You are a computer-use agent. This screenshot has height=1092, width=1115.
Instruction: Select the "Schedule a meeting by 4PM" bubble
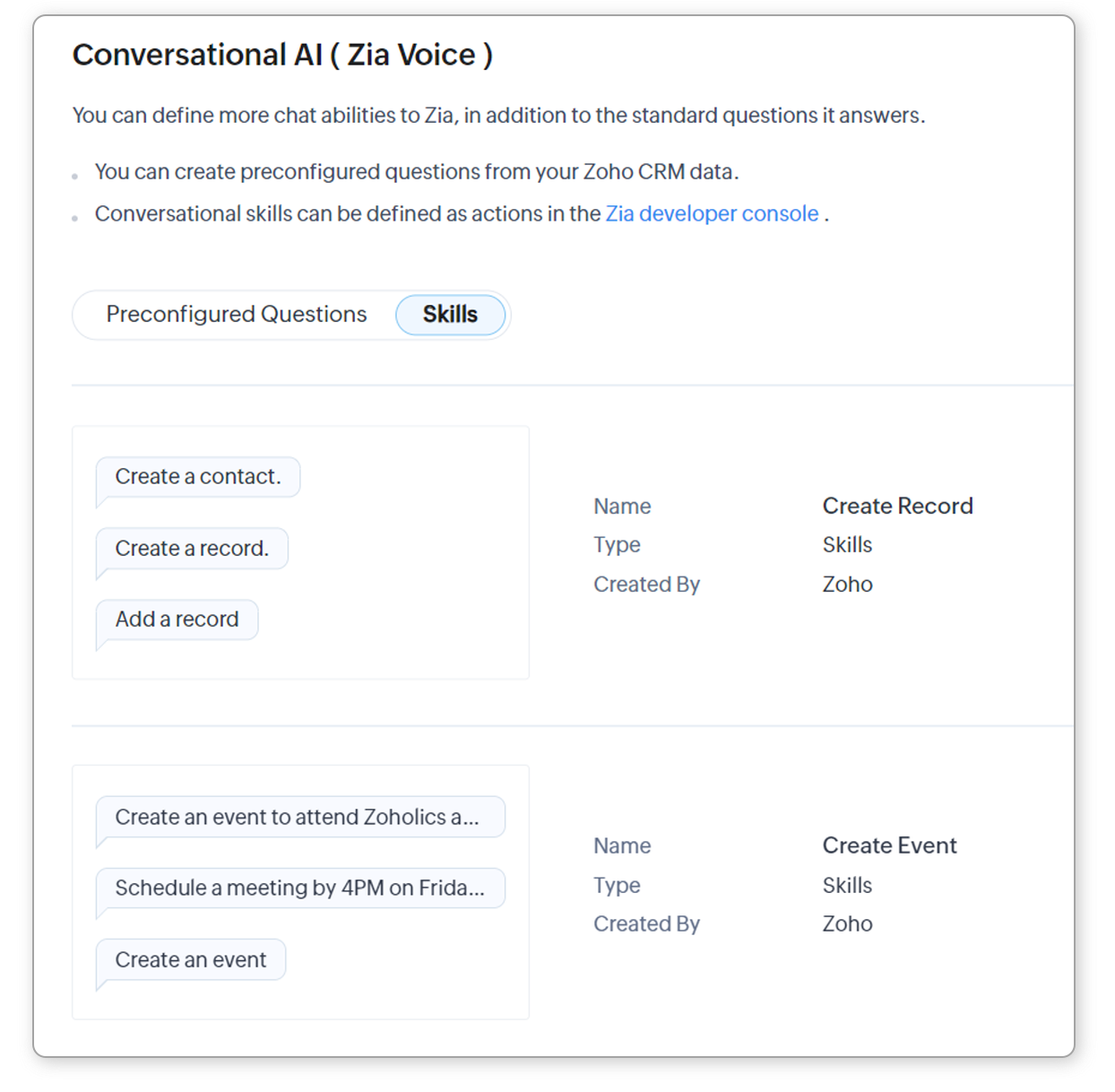click(x=299, y=888)
